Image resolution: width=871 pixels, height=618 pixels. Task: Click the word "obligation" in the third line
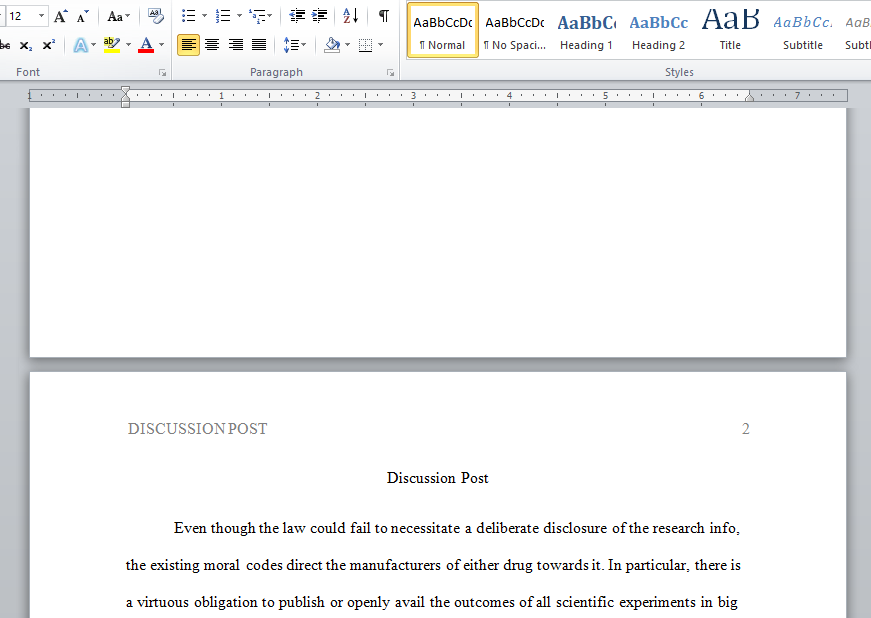pyautogui.click(x=226, y=602)
